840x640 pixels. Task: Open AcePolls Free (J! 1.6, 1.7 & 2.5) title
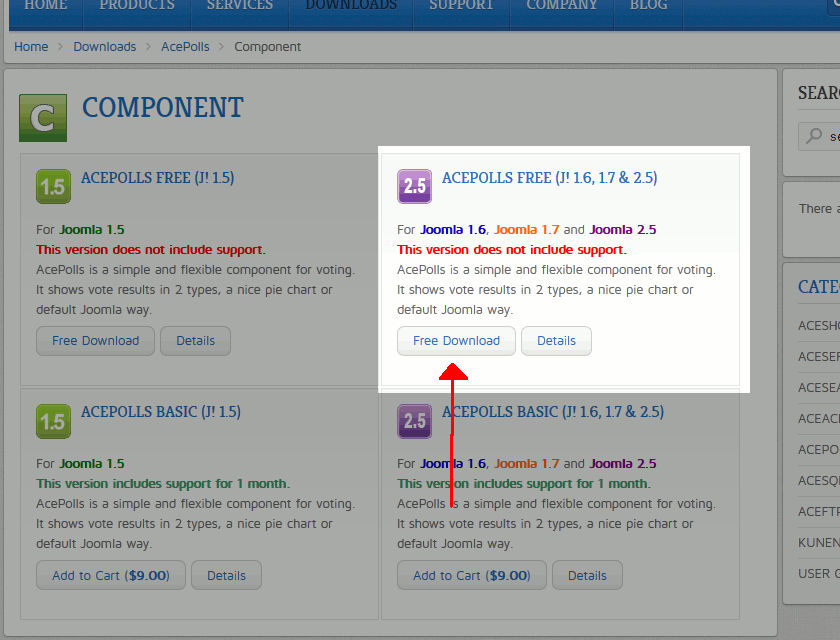point(550,178)
